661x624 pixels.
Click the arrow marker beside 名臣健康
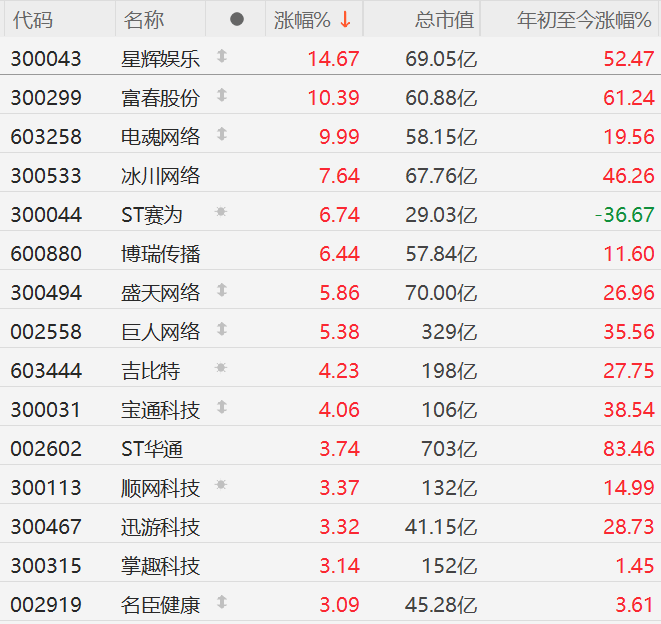pyautogui.click(x=222, y=602)
